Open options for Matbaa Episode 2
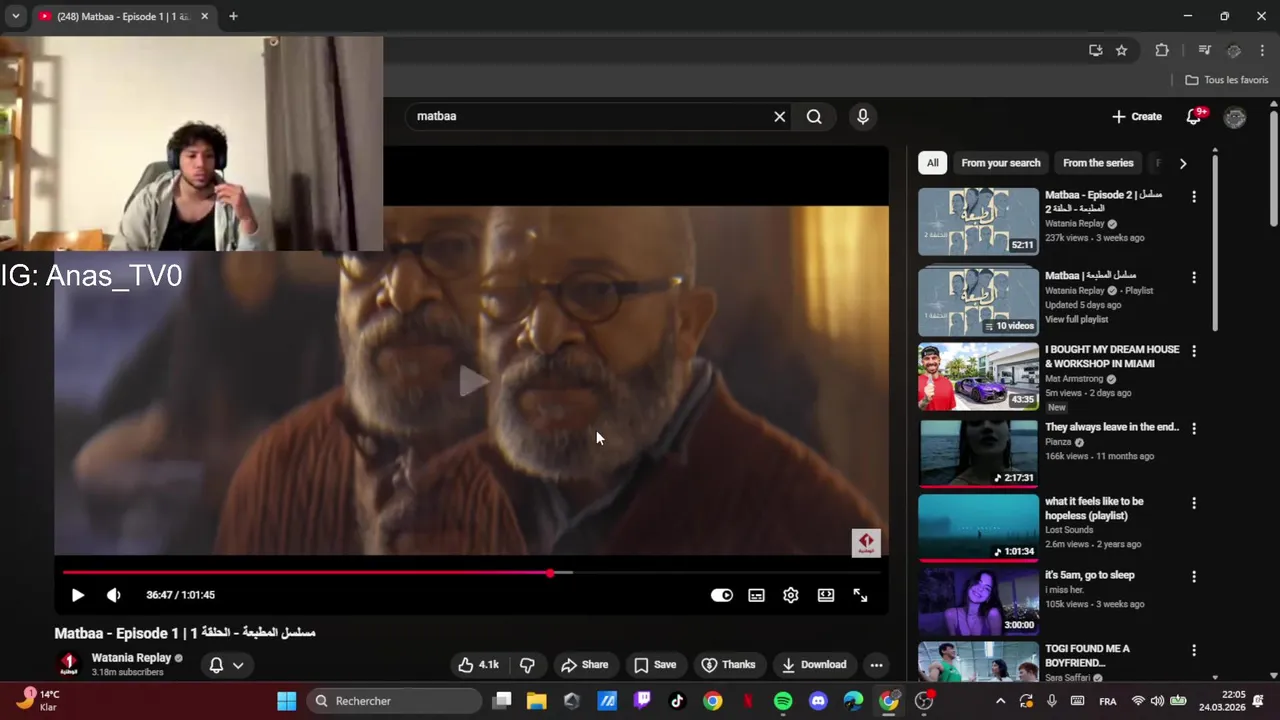This screenshot has width=1280, height=720. point(1193,197)
